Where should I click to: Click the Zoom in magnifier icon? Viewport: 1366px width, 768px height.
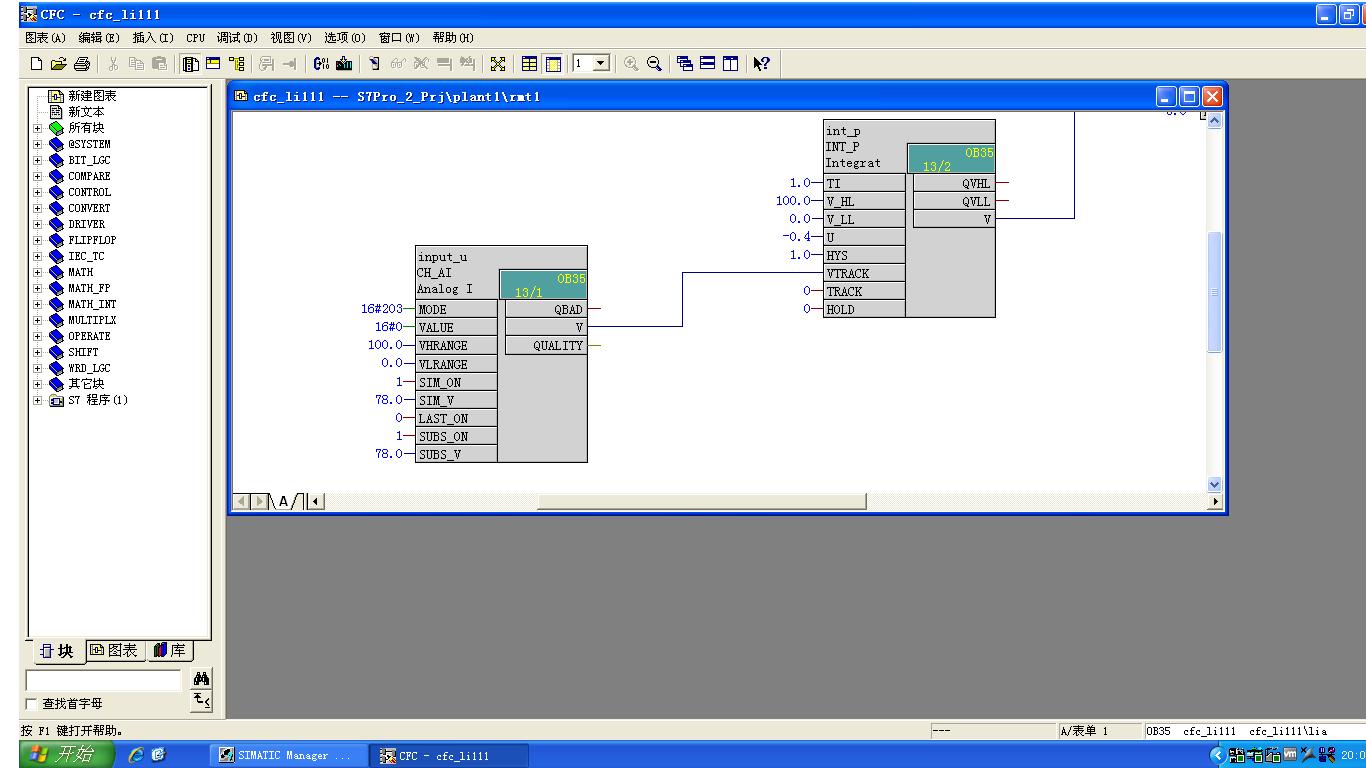tap(631, 64)
